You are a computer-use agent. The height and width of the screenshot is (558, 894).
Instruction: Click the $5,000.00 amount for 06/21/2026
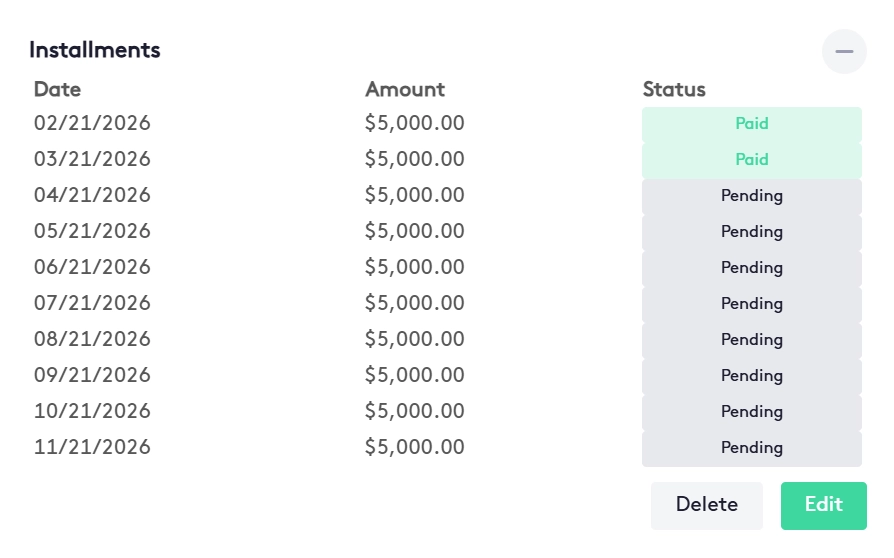pyautogui.click(x=414, y=268)
